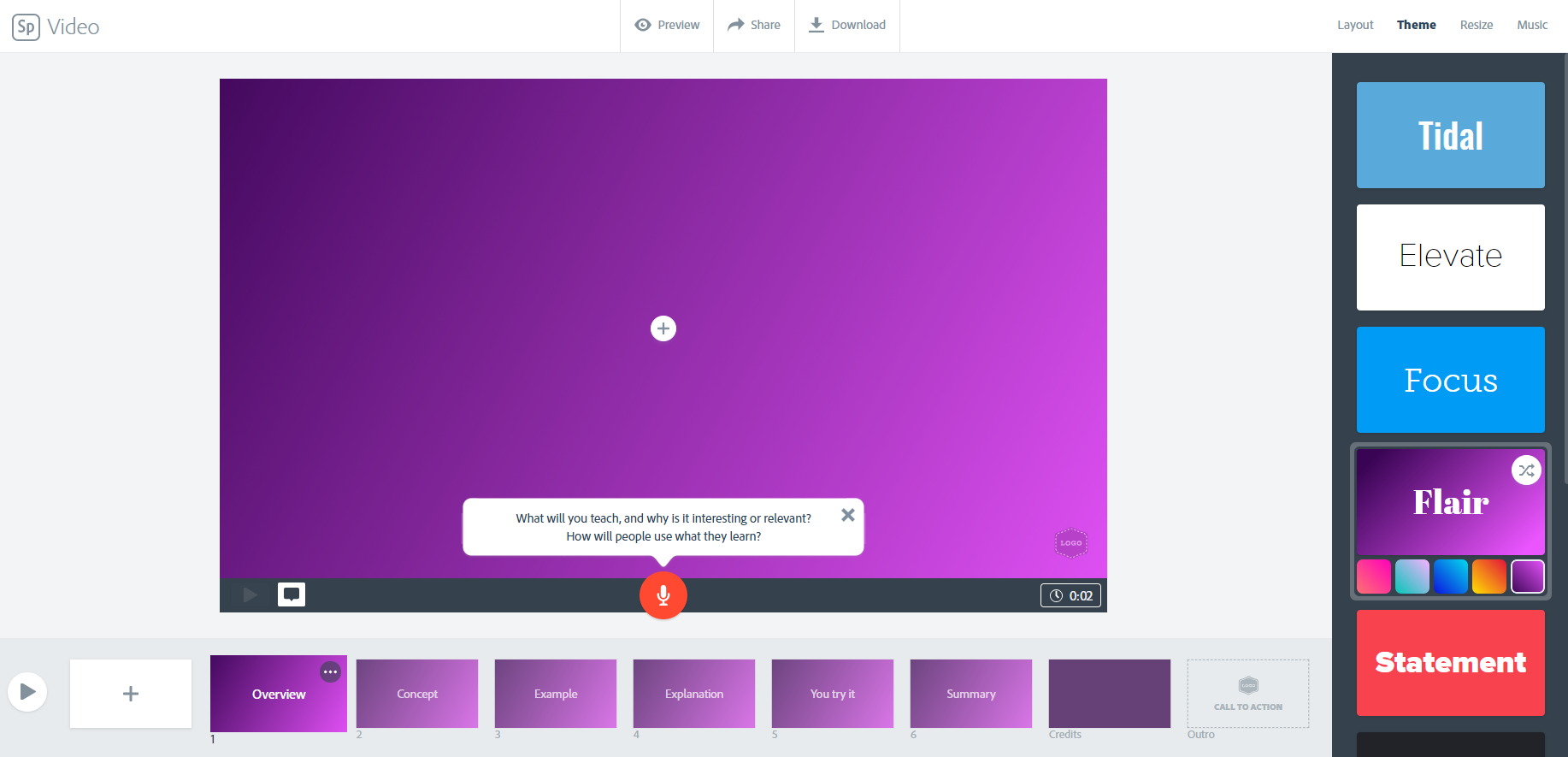Viewport: 1568px width, 757px height.
Task: Open the 0:02 slide duration control
Action: pos(1070,595)
